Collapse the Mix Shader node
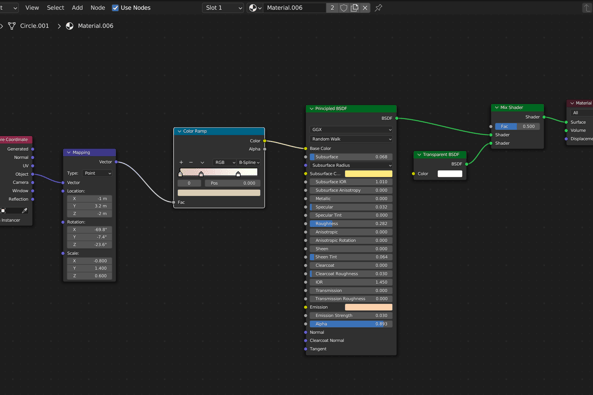This screenshot has width=593, height=395. pos(497,107)
